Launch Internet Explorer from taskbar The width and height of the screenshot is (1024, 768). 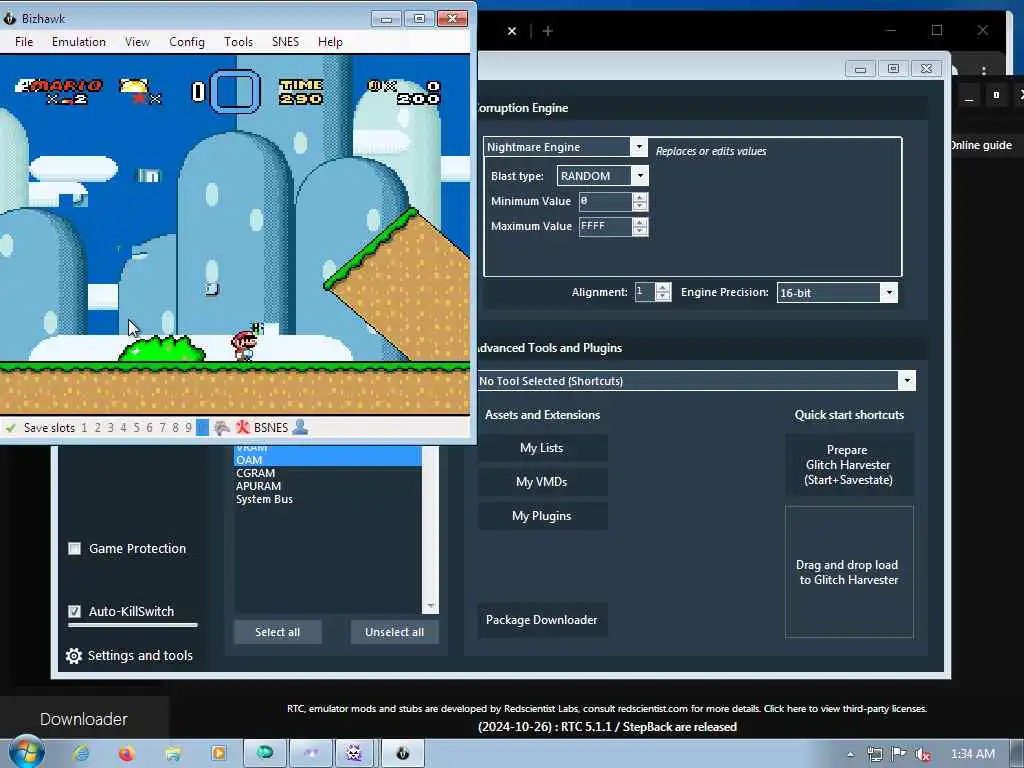pos(81,753)
